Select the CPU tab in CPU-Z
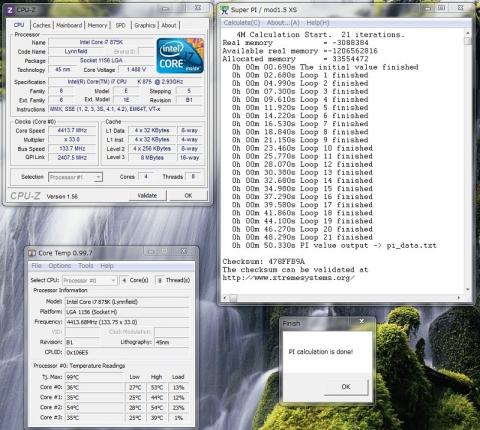The height and width of the screenshot is (430, 480). (x=19, y=25)
